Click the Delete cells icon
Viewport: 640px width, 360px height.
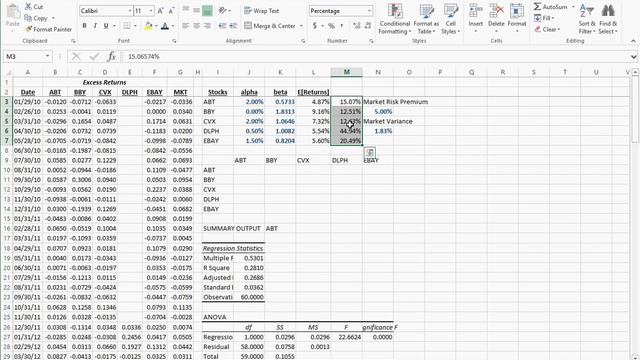click(x=496, y=11)
